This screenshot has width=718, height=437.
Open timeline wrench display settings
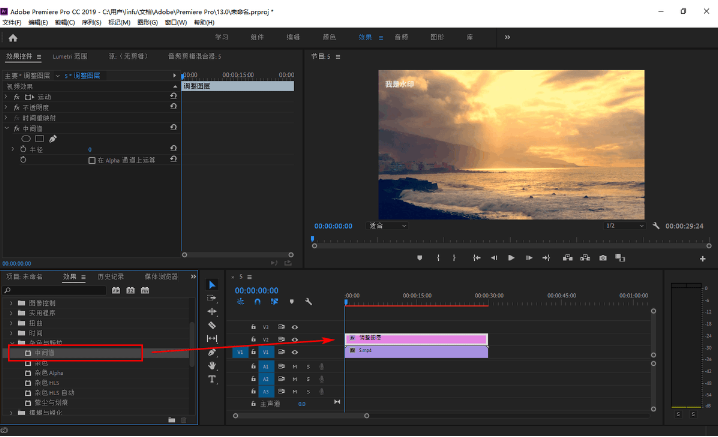[309, 302]
